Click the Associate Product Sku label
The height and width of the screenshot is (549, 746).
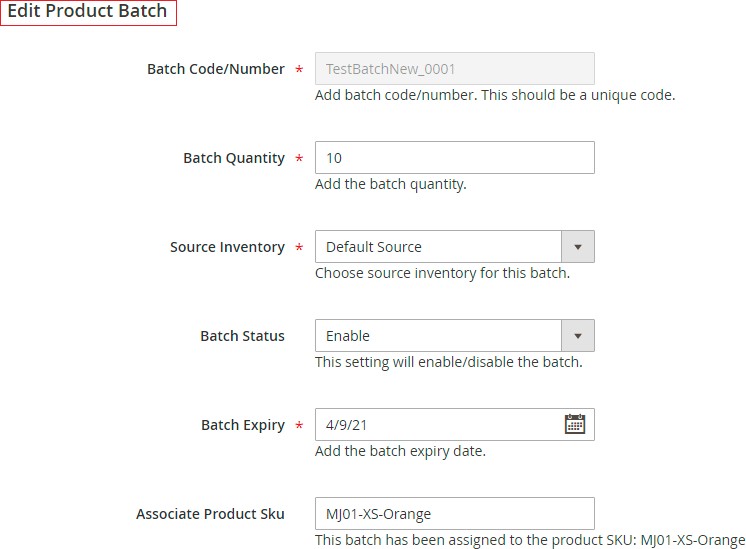210,514
